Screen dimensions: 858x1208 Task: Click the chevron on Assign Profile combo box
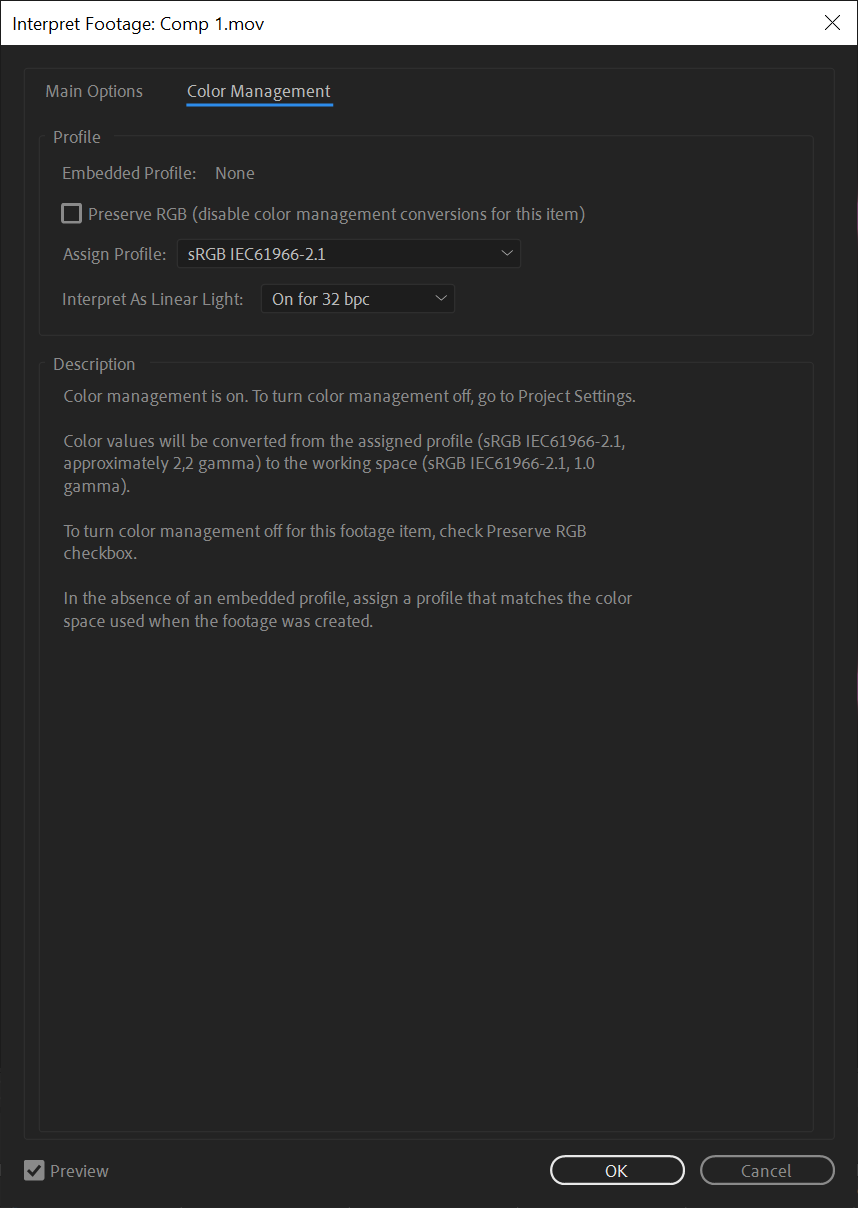[x=507, y=253]
